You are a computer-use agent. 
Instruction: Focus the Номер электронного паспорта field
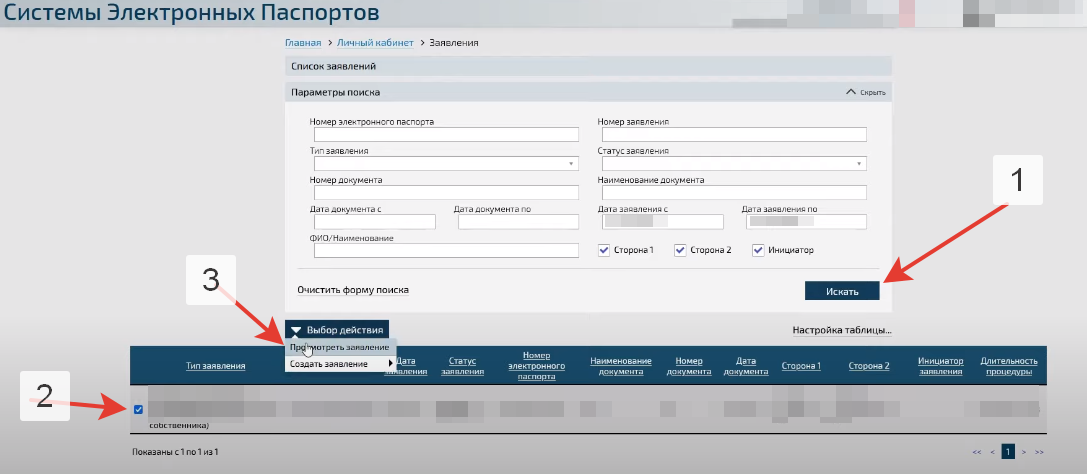click(446, 134)
